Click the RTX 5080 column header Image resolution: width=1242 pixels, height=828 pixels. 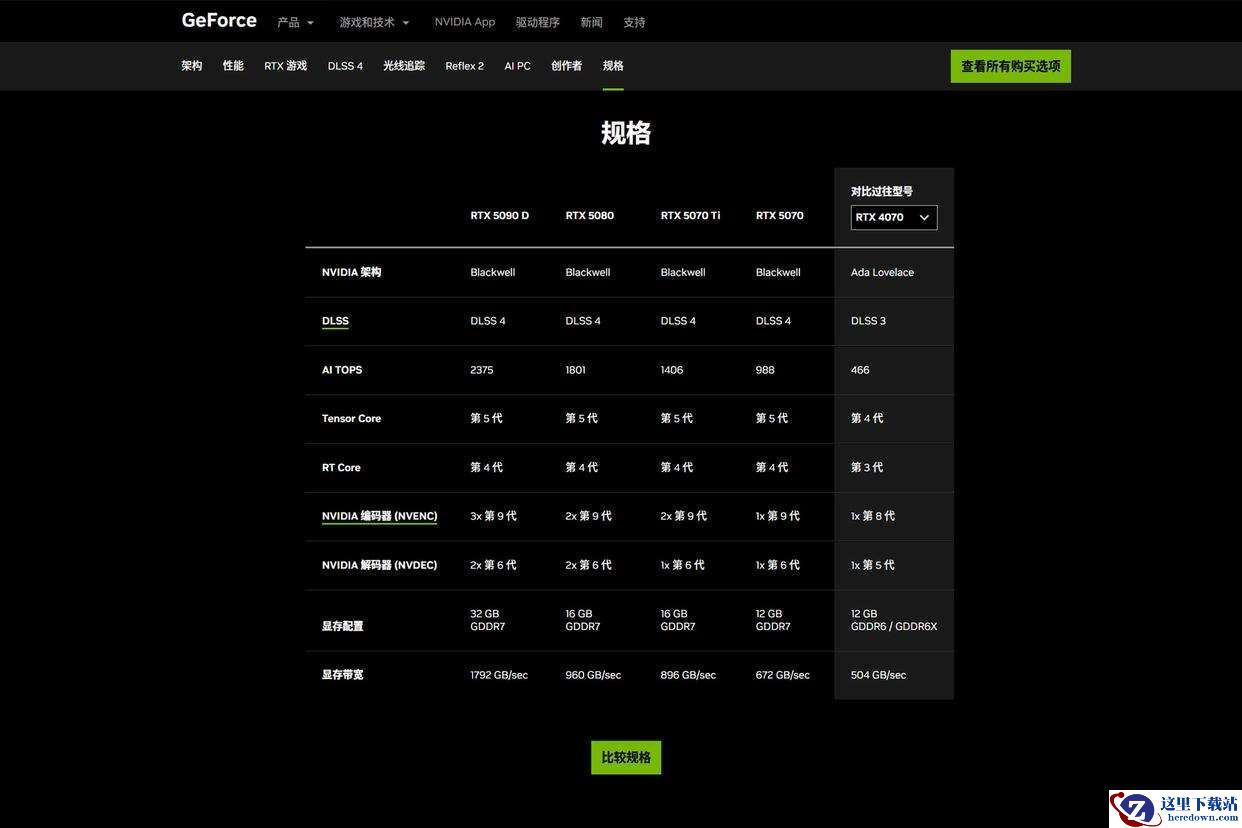[x=589, y=215]
